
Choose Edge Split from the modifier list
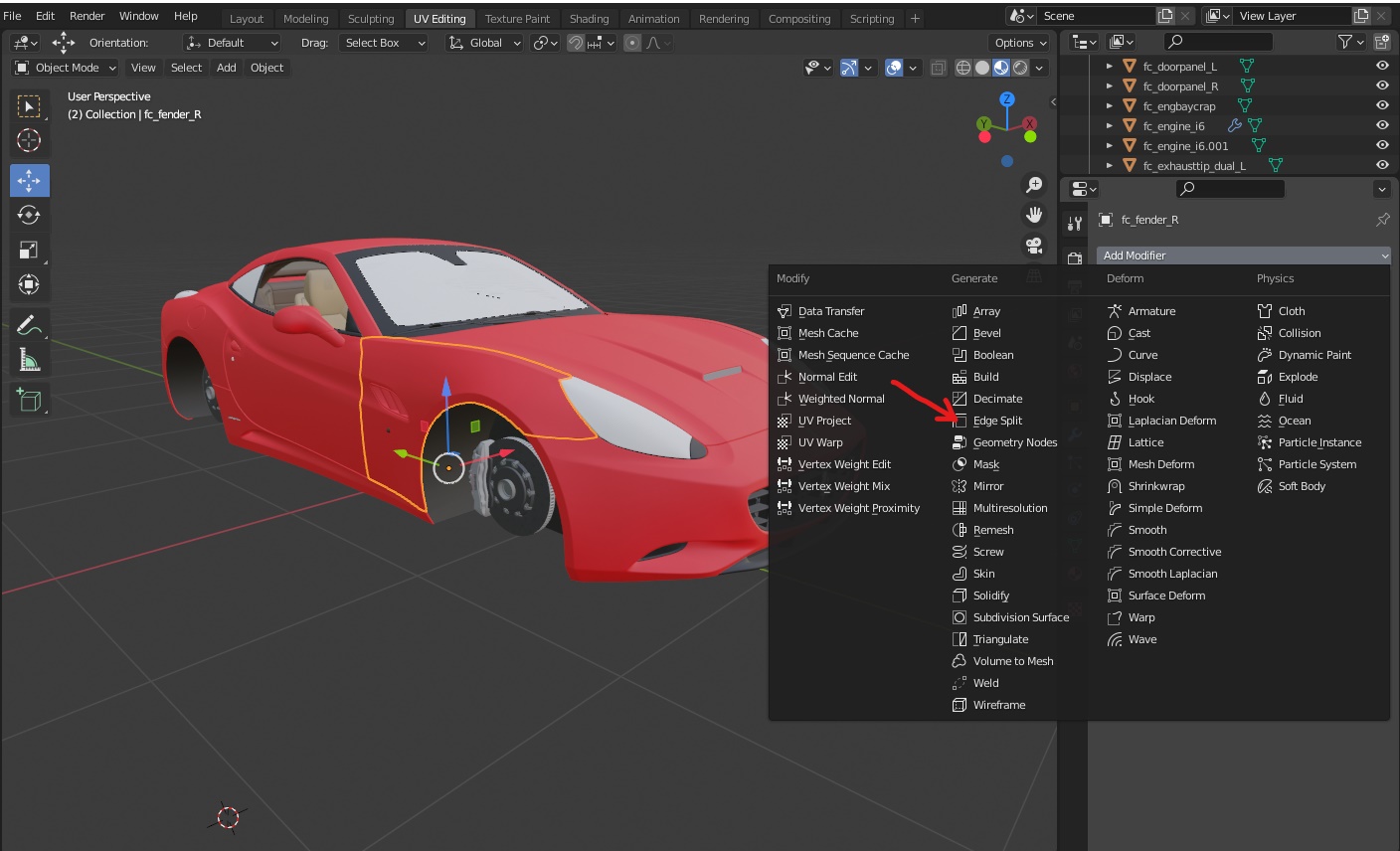[x=996, y=421]
